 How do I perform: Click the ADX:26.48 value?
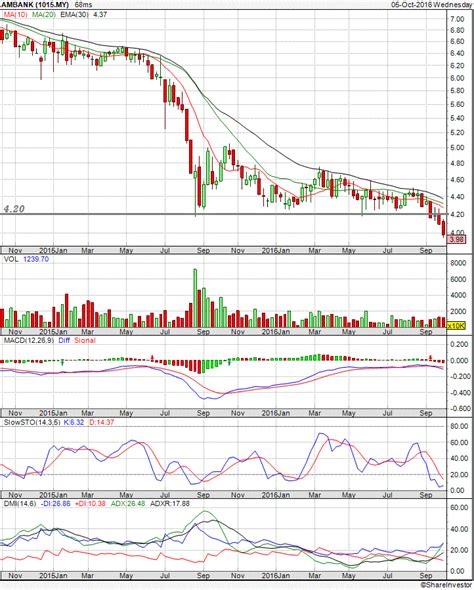128,503
